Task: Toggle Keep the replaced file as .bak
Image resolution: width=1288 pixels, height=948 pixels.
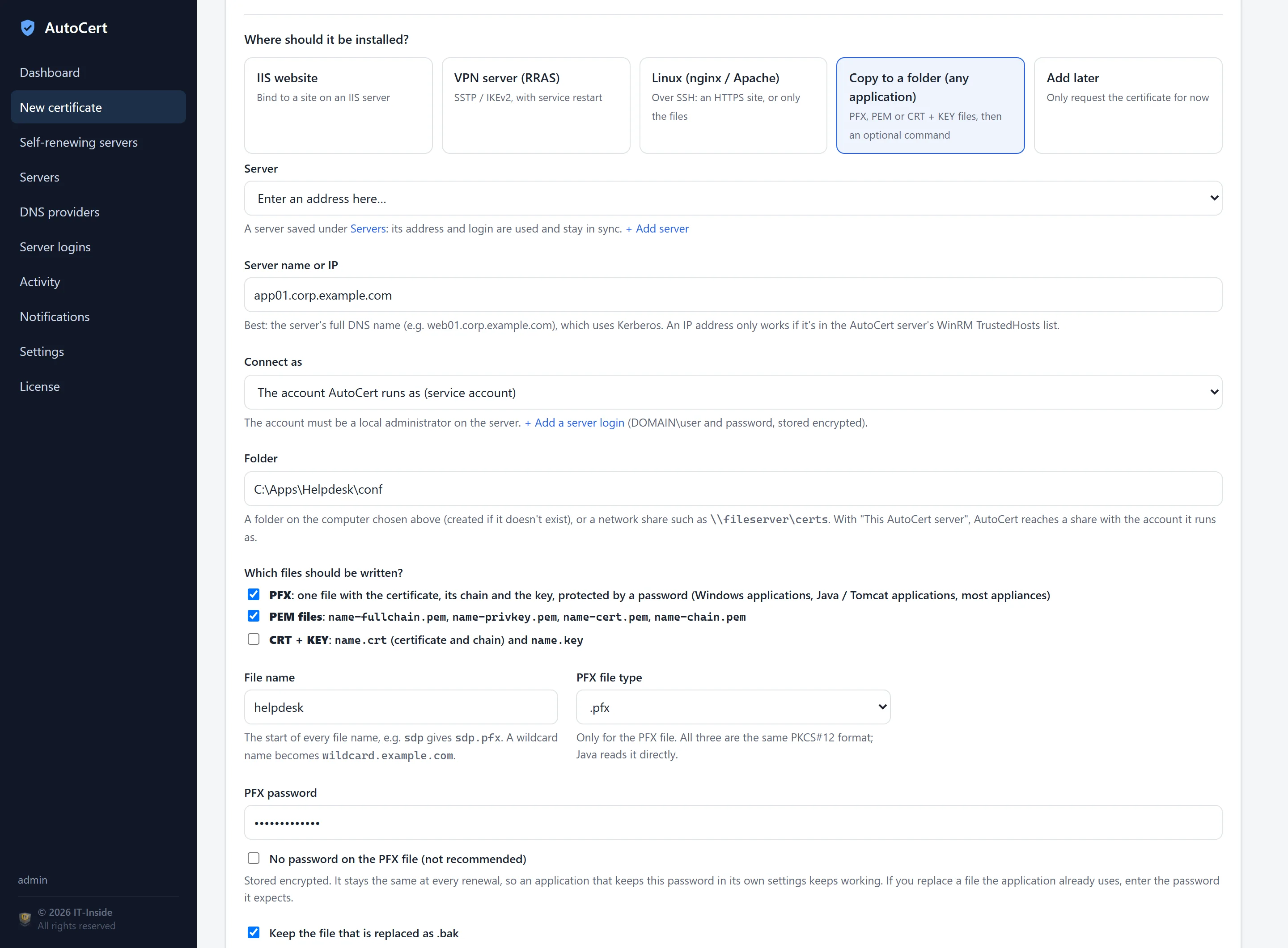Action: point(253,932)
